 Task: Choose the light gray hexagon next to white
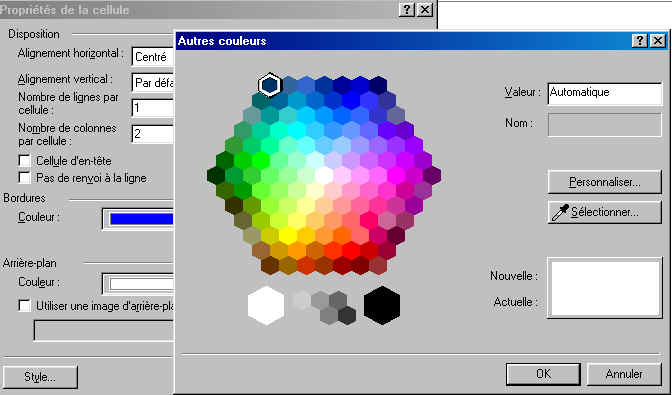pos(300,300)
